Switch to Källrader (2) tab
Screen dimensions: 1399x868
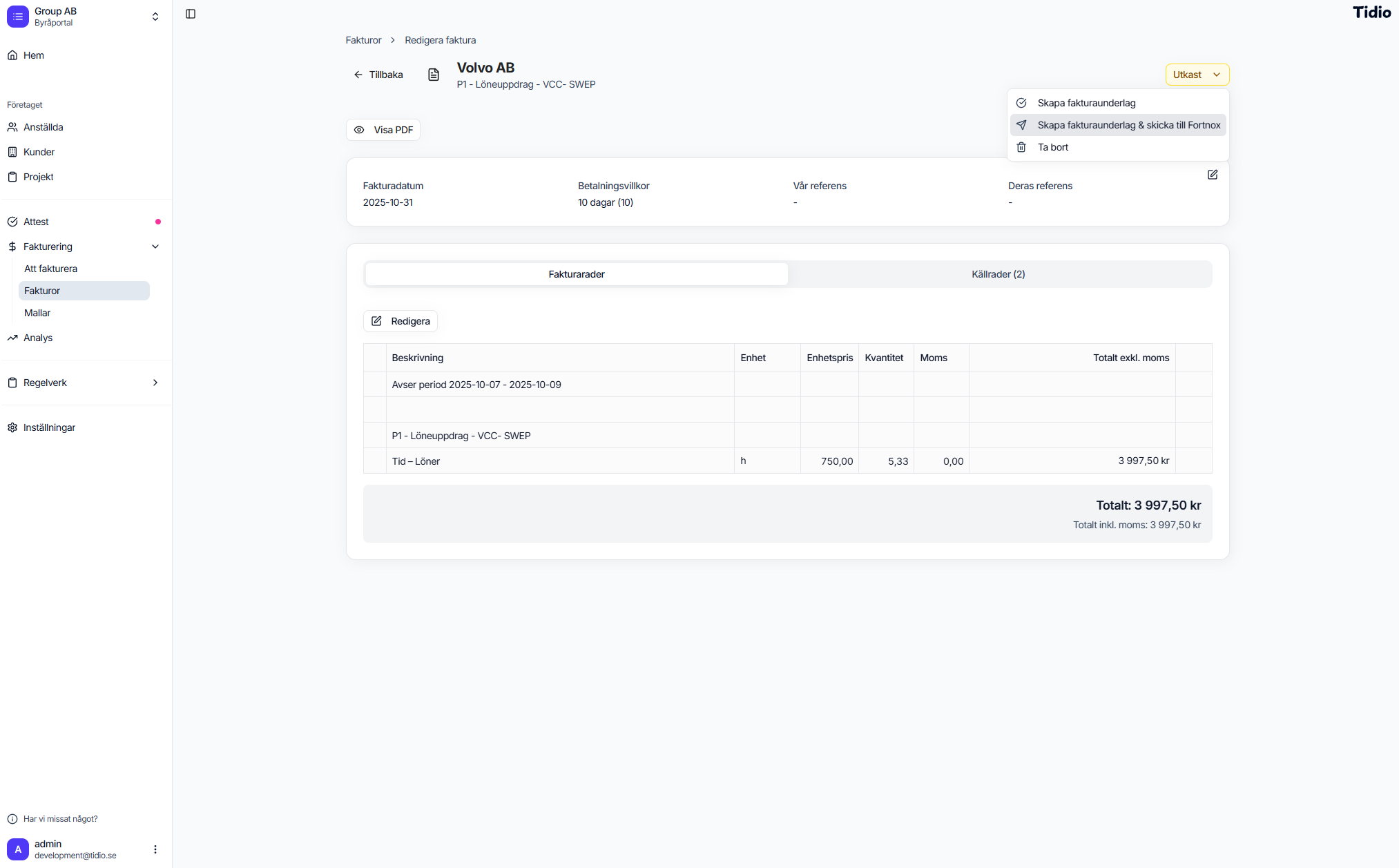pos(998,274)
